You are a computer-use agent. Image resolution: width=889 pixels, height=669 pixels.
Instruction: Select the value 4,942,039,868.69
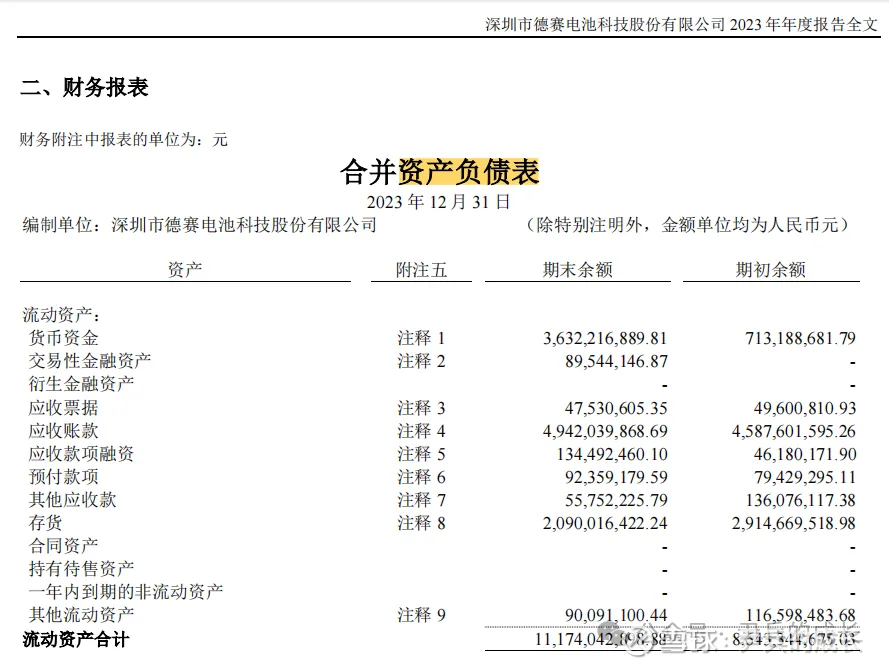click(605, 431)
